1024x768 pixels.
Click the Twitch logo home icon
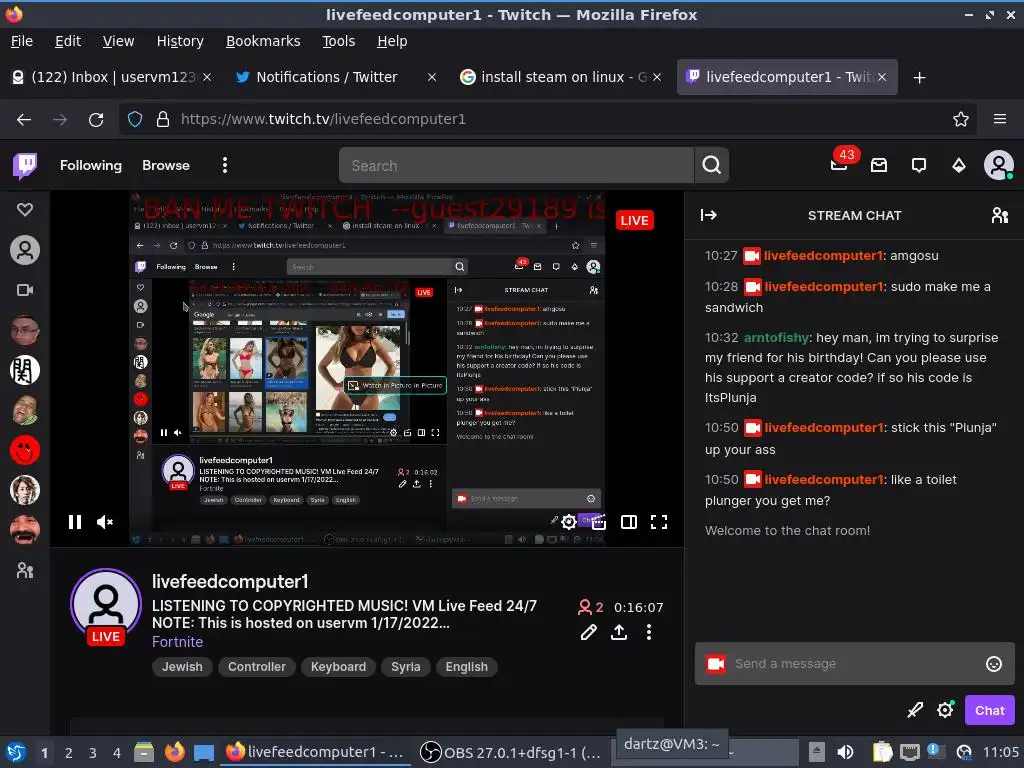pos(25,166)
